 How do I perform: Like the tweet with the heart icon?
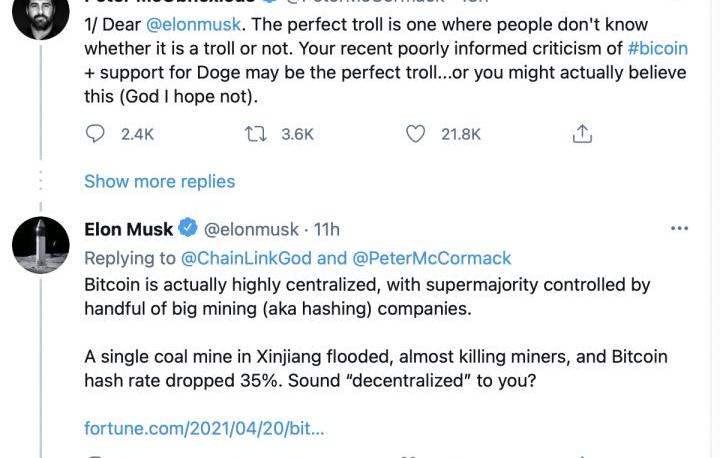click(x=415, y=133)
